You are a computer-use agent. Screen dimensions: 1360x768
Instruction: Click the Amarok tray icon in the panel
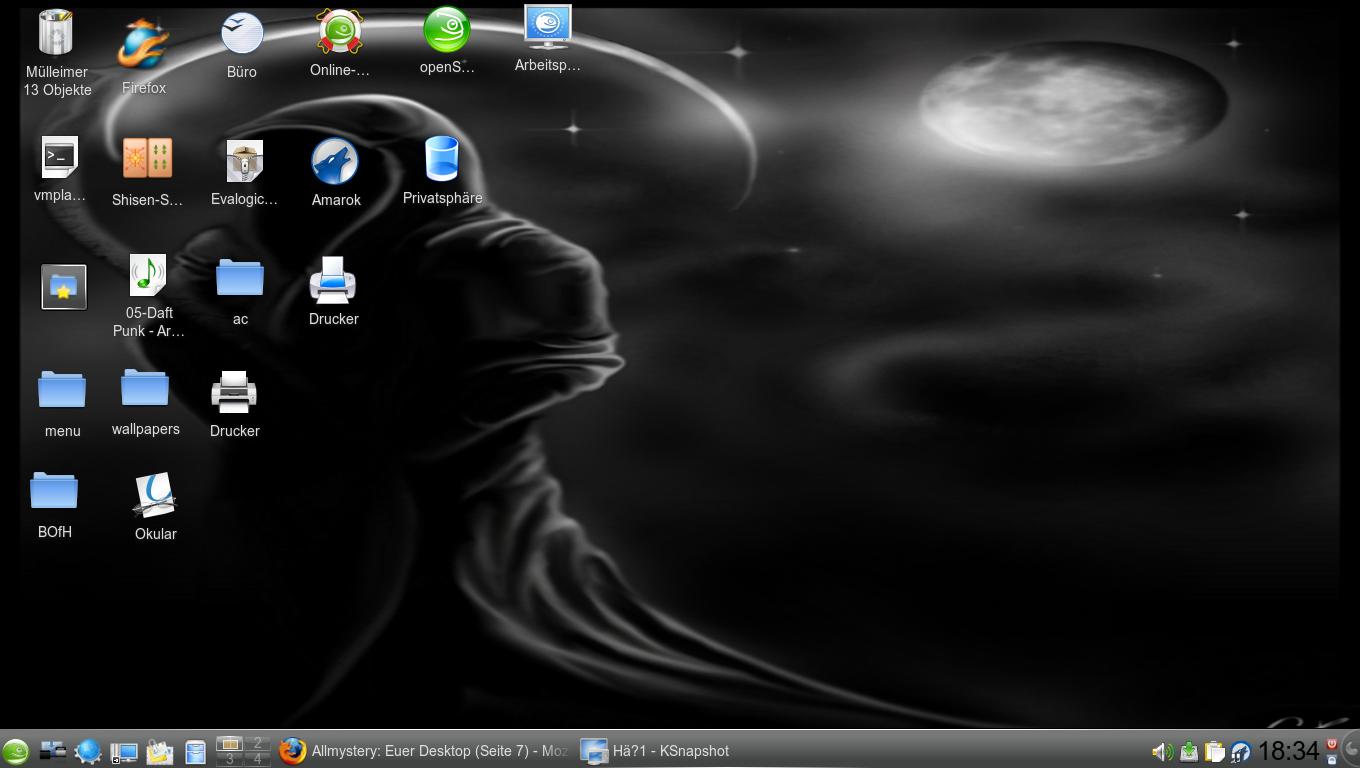[1240, 751]
